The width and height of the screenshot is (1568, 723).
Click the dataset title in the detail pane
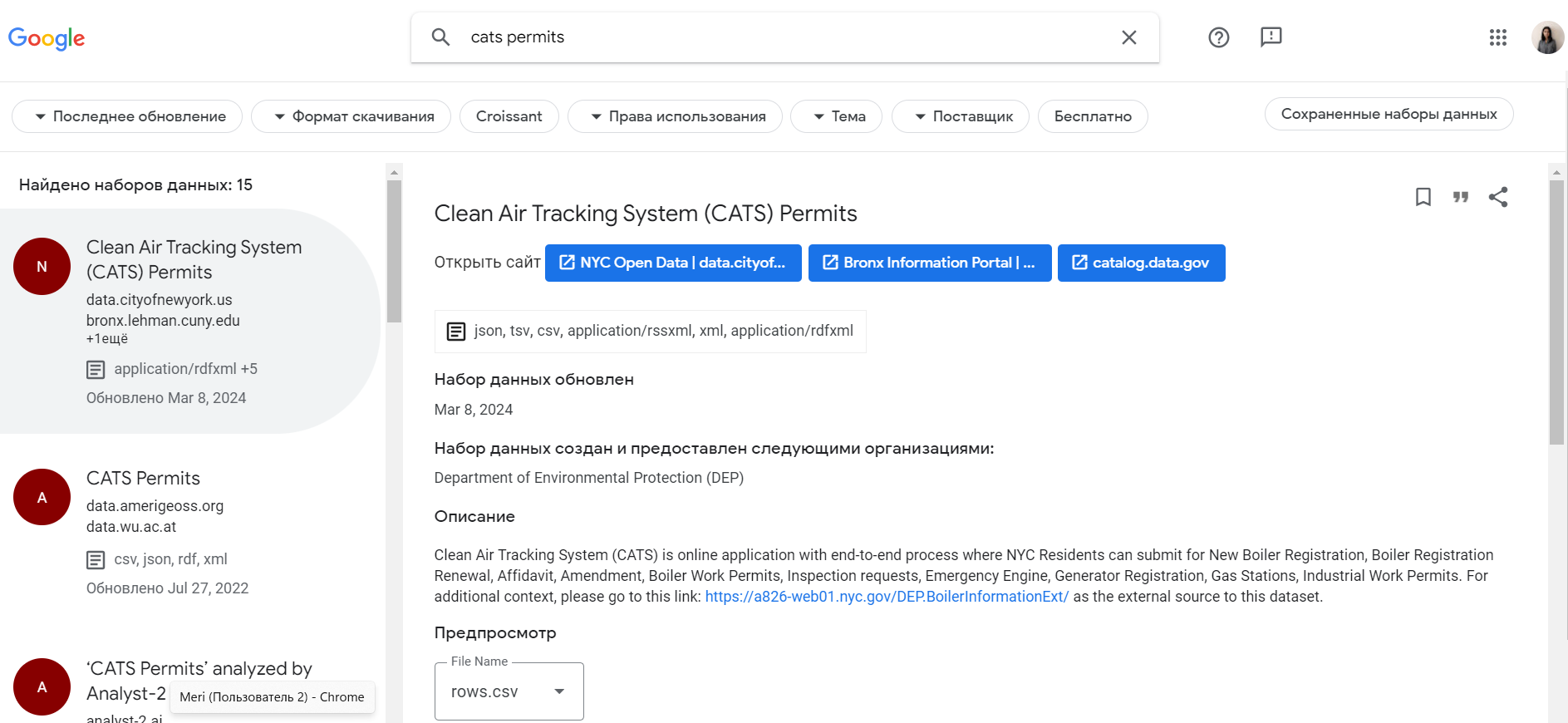646,214
